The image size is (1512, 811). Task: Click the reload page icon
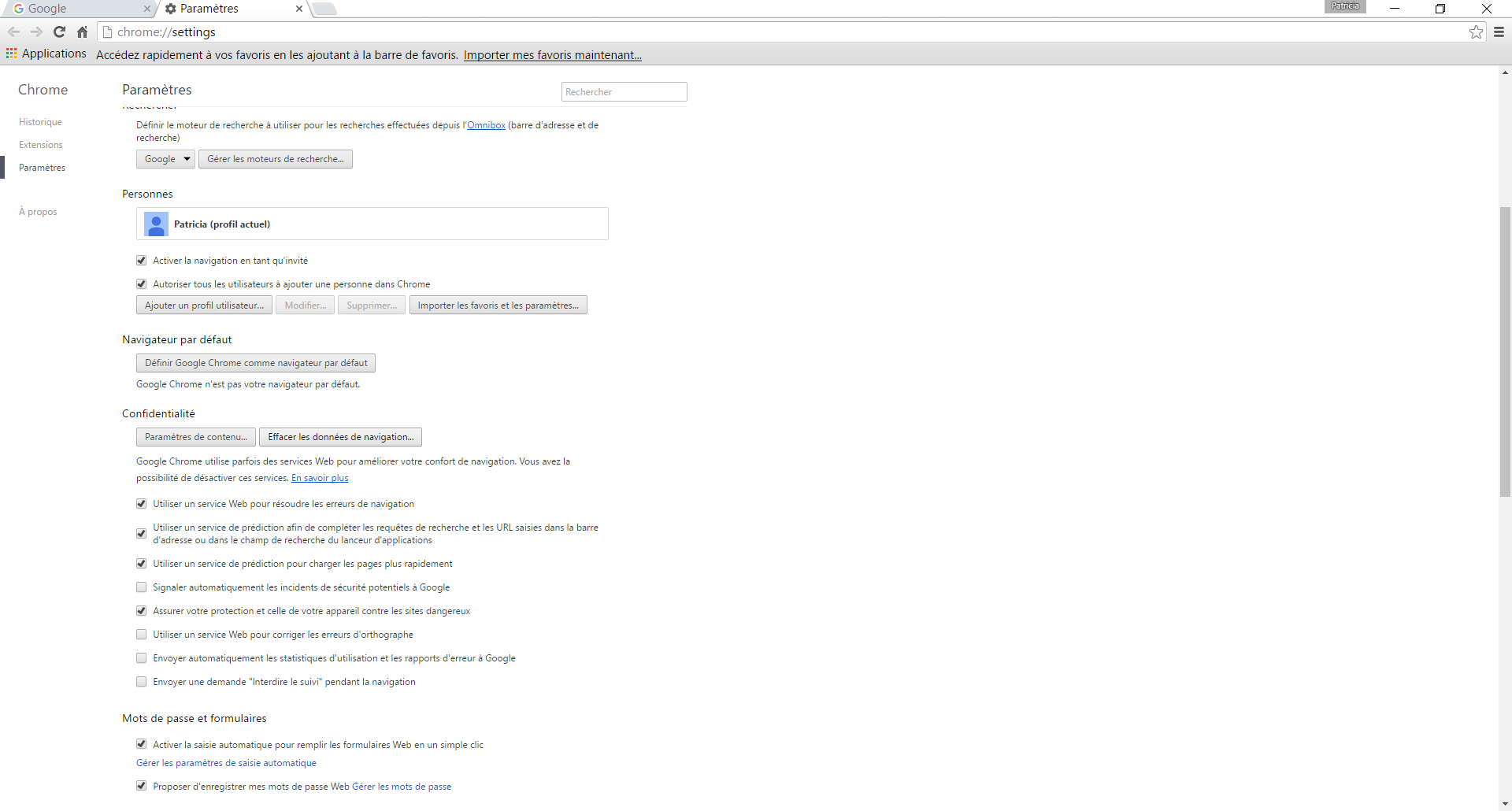point(59,32)
